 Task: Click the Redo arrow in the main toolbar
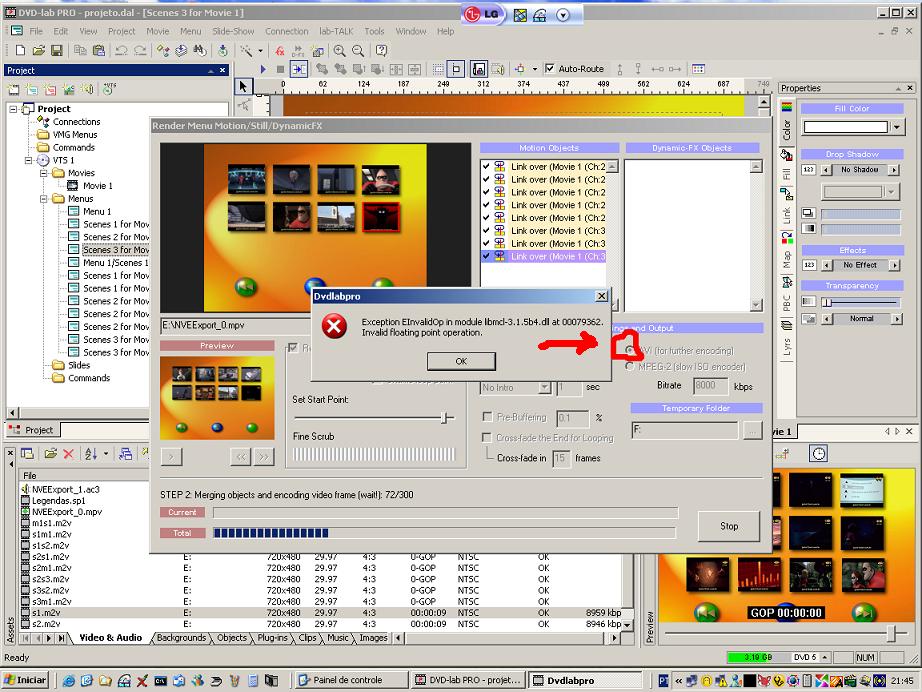click(140, 51)
